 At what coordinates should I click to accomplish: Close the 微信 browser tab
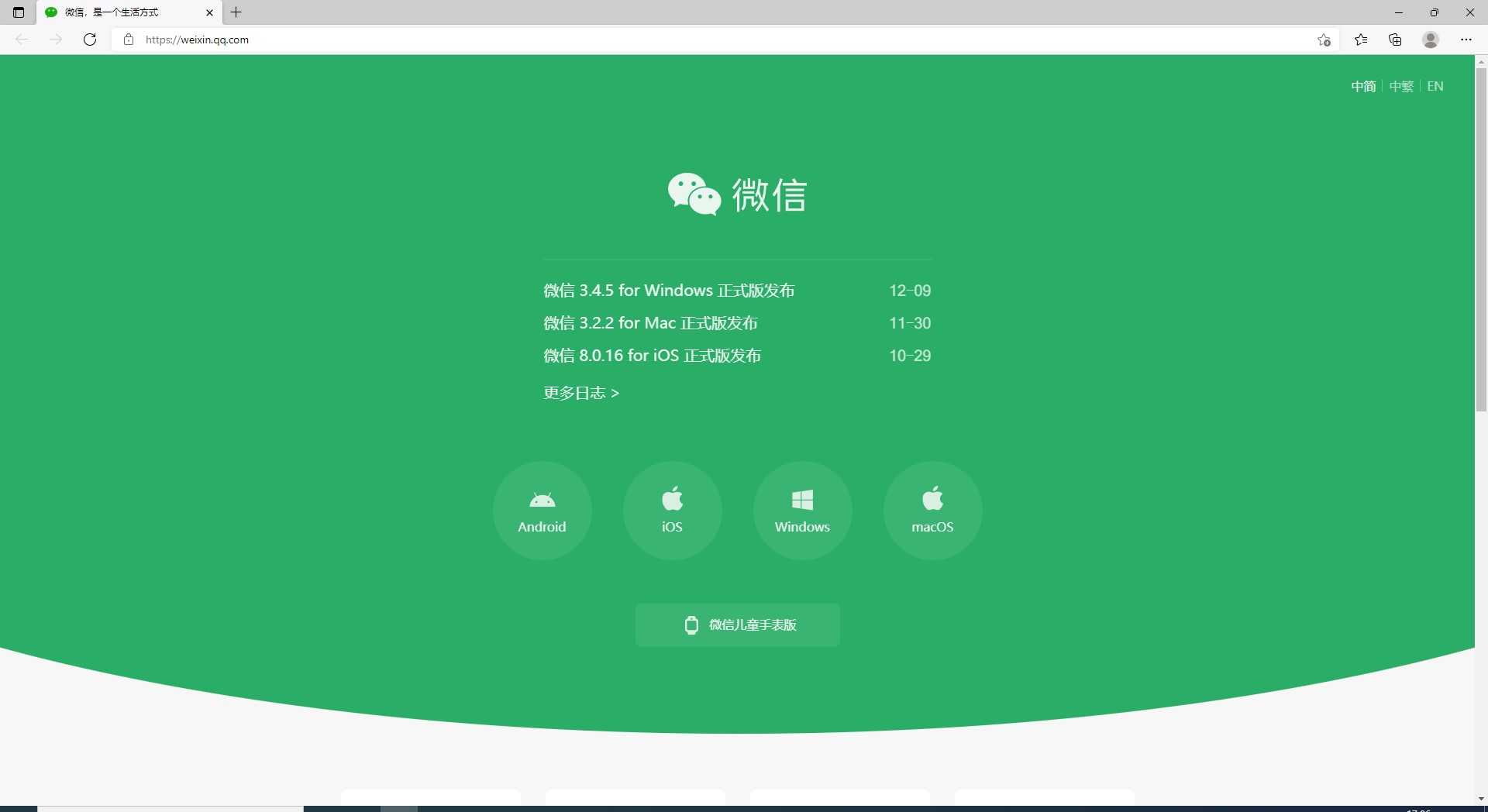pyautogui.click(x=209, y=12)
